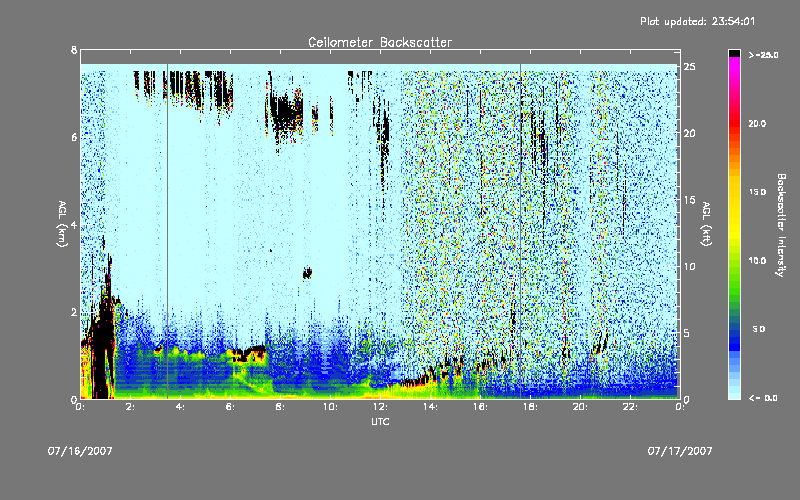
Task: Click the "10:" hour tick label
Action: coord(330,407)
